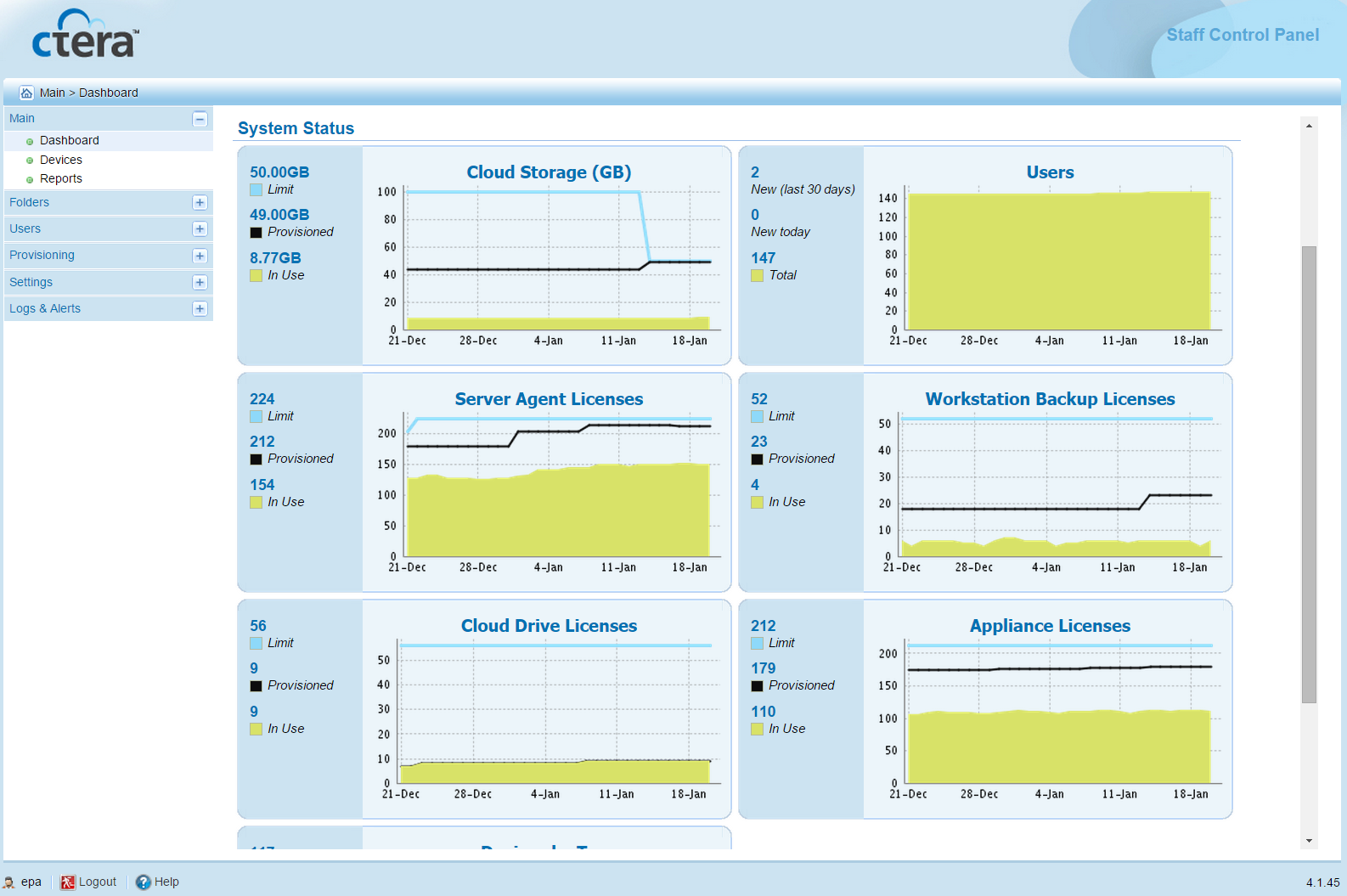Click the 50.00GB limit value
The width and height of the screenshot is (1347, 896).
click(279, 172)
